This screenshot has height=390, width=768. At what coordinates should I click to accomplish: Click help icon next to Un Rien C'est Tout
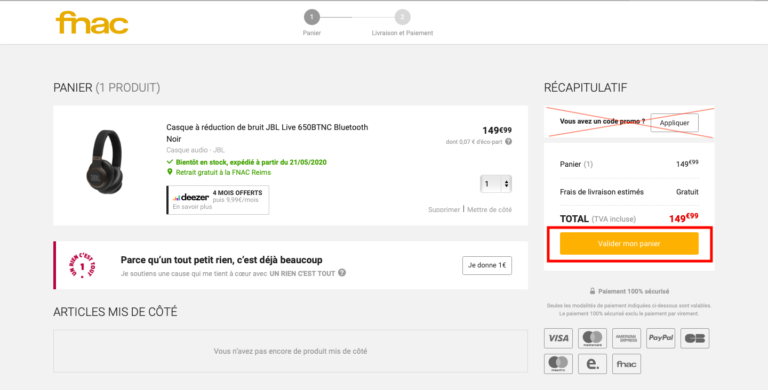(x=342, y=273)
